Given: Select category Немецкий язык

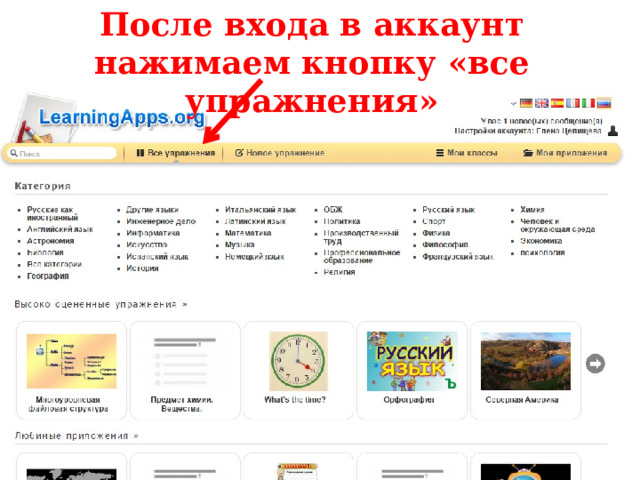Looking at the screenshot, I should pyautogui.click(x=254, y=257).
